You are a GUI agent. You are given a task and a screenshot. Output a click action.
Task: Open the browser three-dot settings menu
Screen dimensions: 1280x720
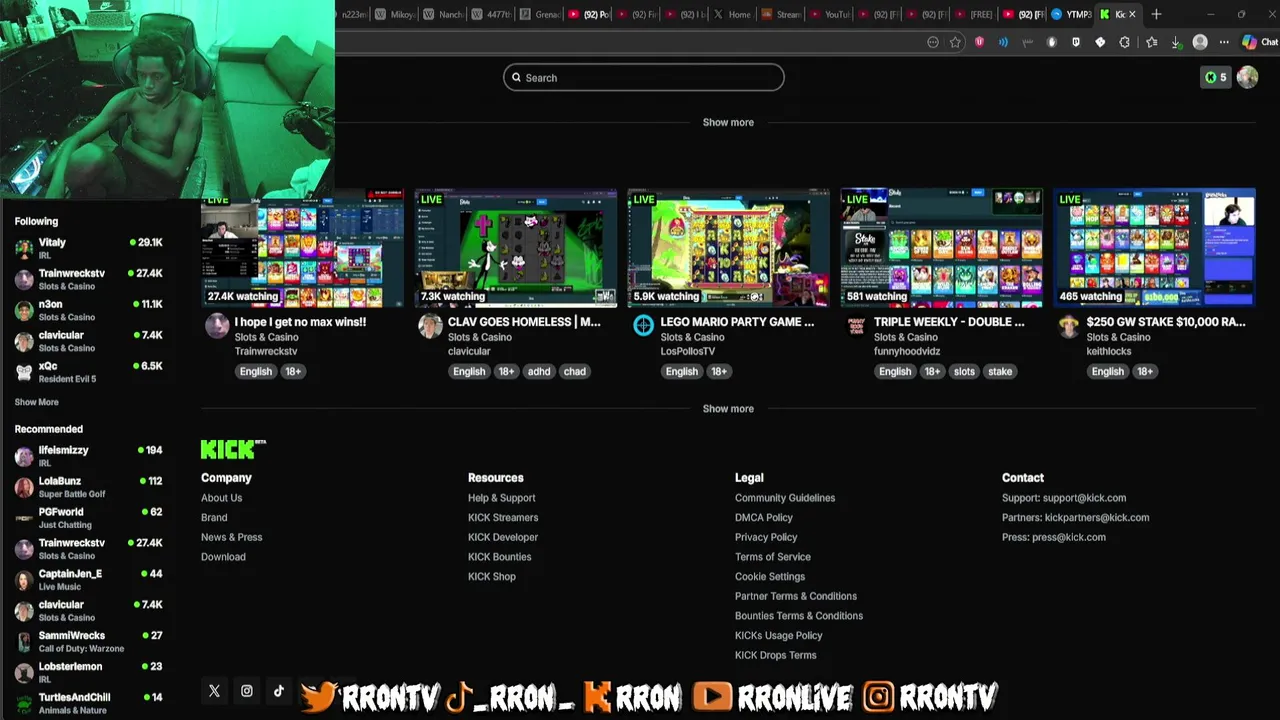pos(1224,42)
